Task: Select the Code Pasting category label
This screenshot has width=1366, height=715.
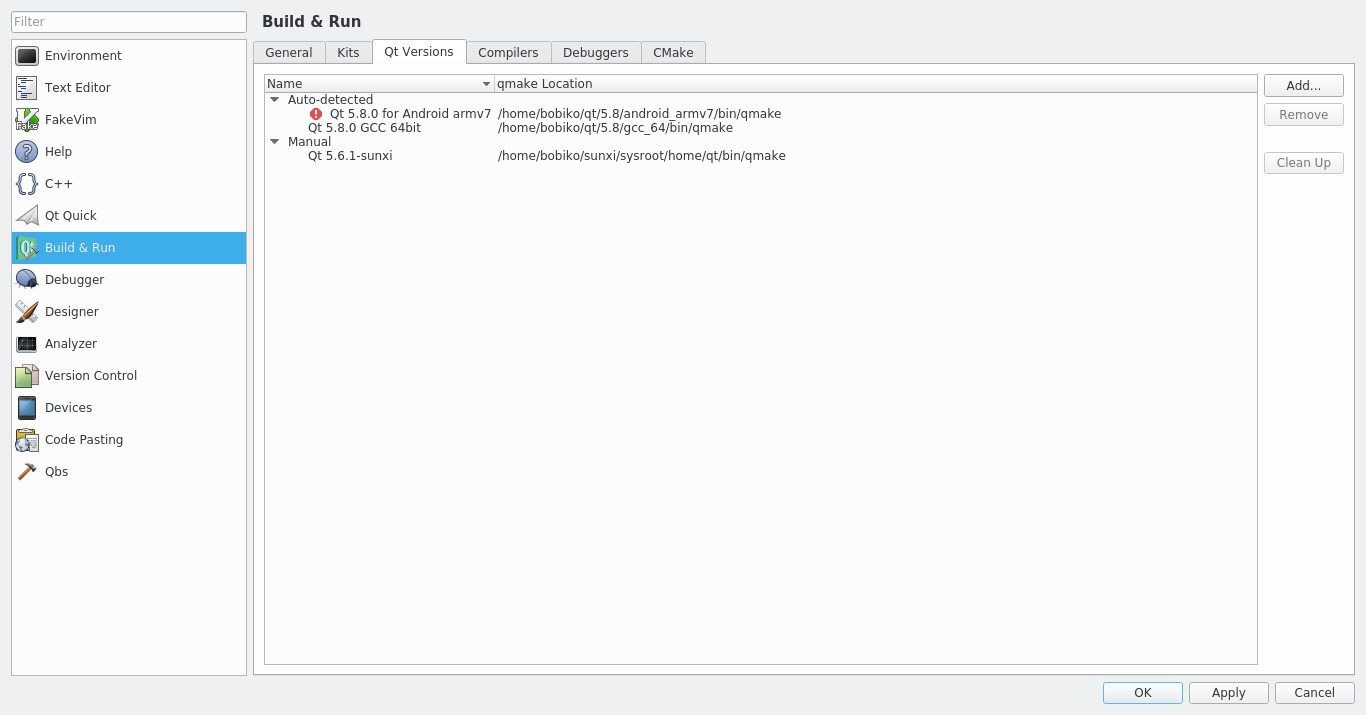Action: coord(84,440)
